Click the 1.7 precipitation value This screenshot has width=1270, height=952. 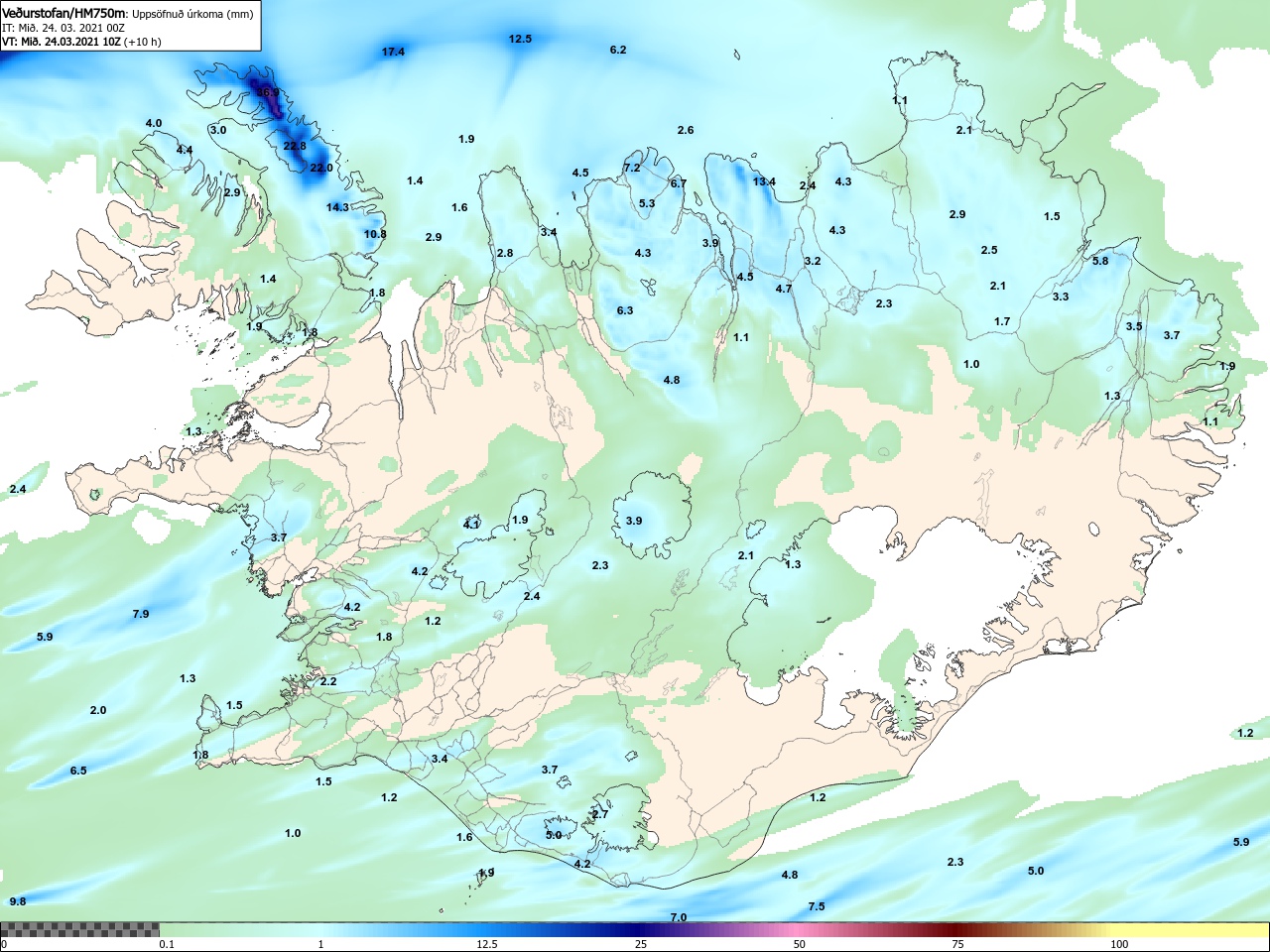[1002, 321]
